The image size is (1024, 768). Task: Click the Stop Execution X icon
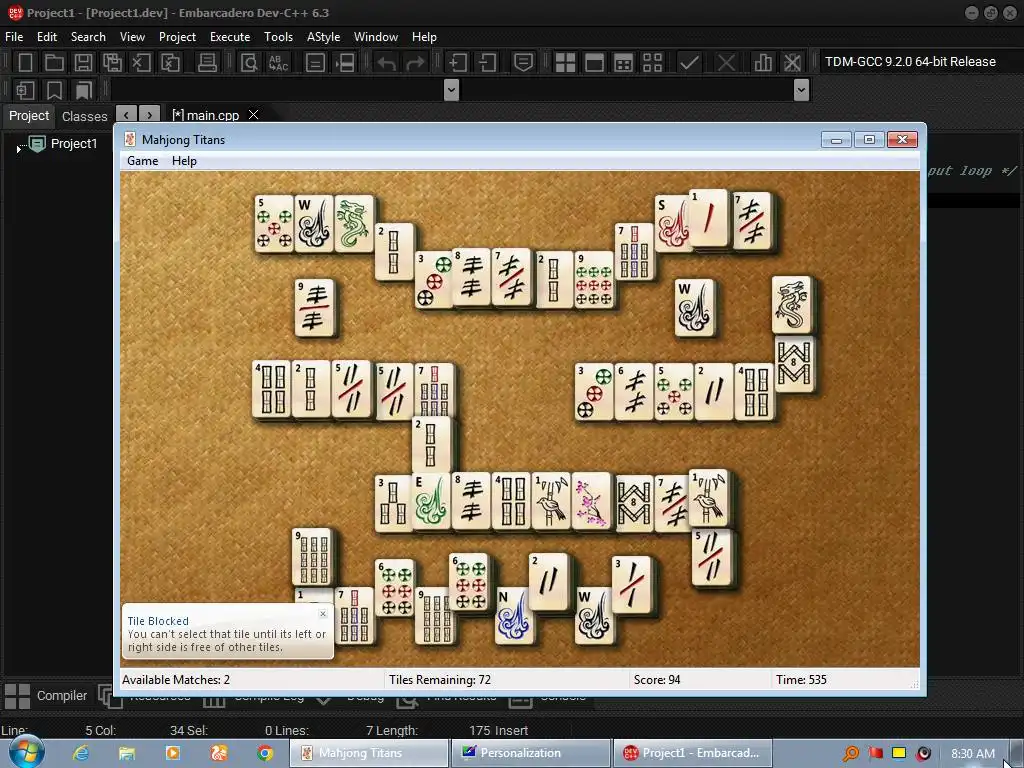click(x=726, y=63)
